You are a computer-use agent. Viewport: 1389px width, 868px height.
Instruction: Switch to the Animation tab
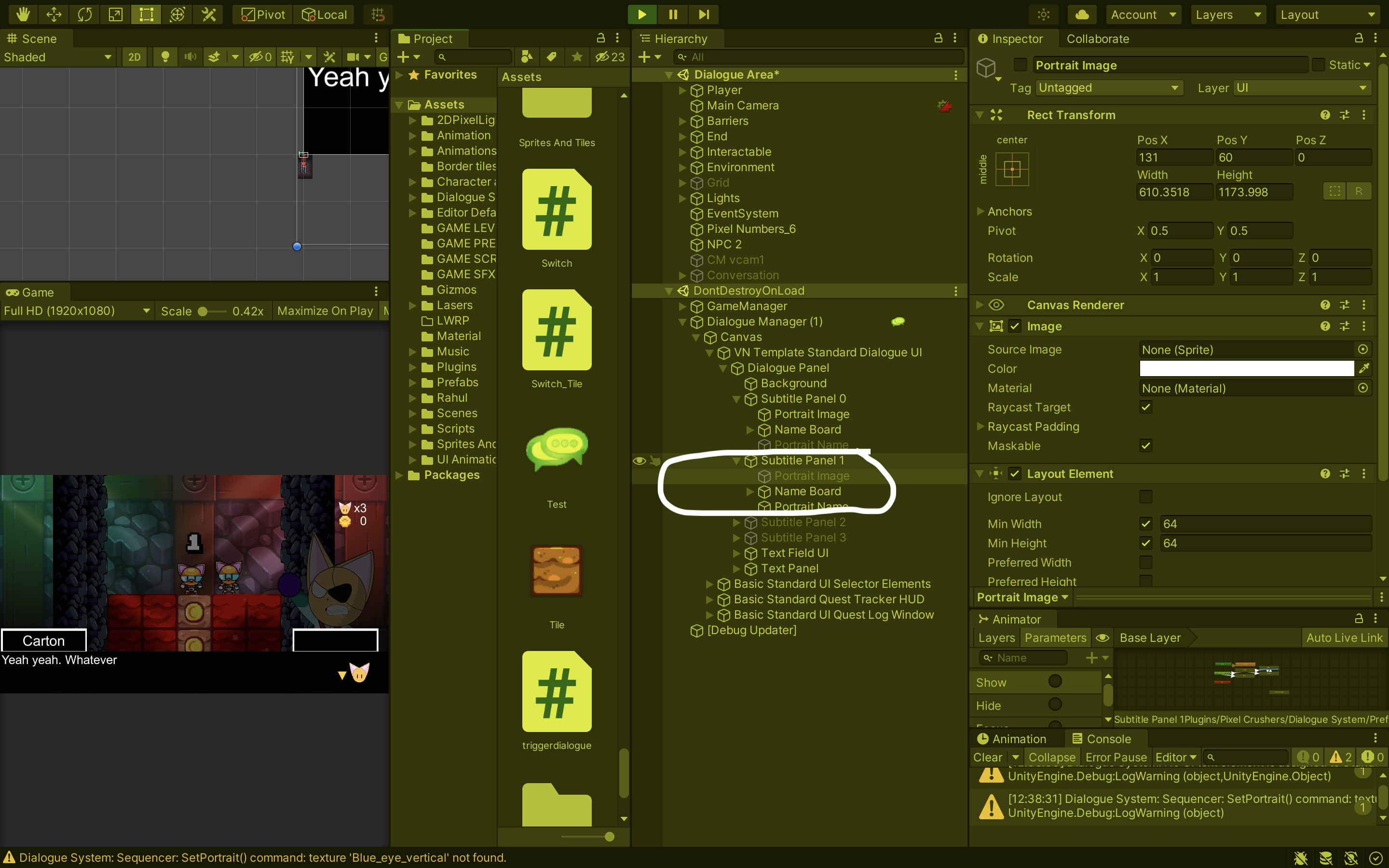click(1011, 739)
